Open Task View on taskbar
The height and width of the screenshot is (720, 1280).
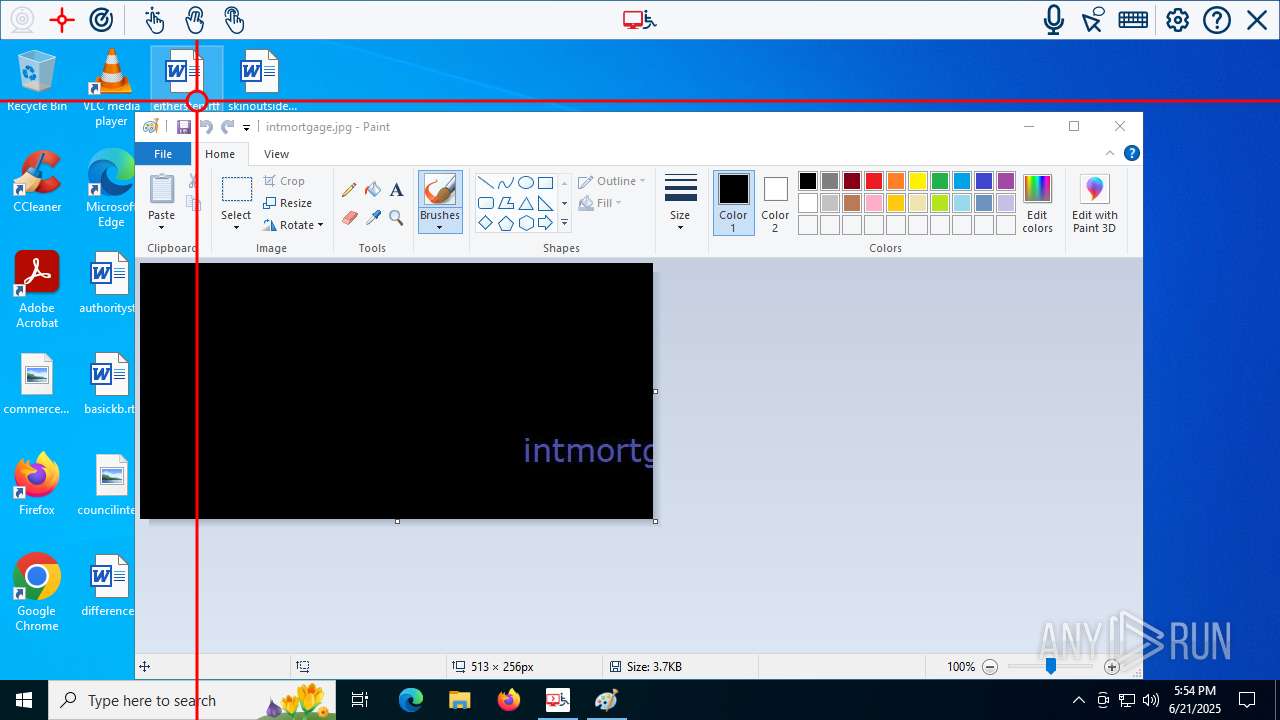click(361, 700)
